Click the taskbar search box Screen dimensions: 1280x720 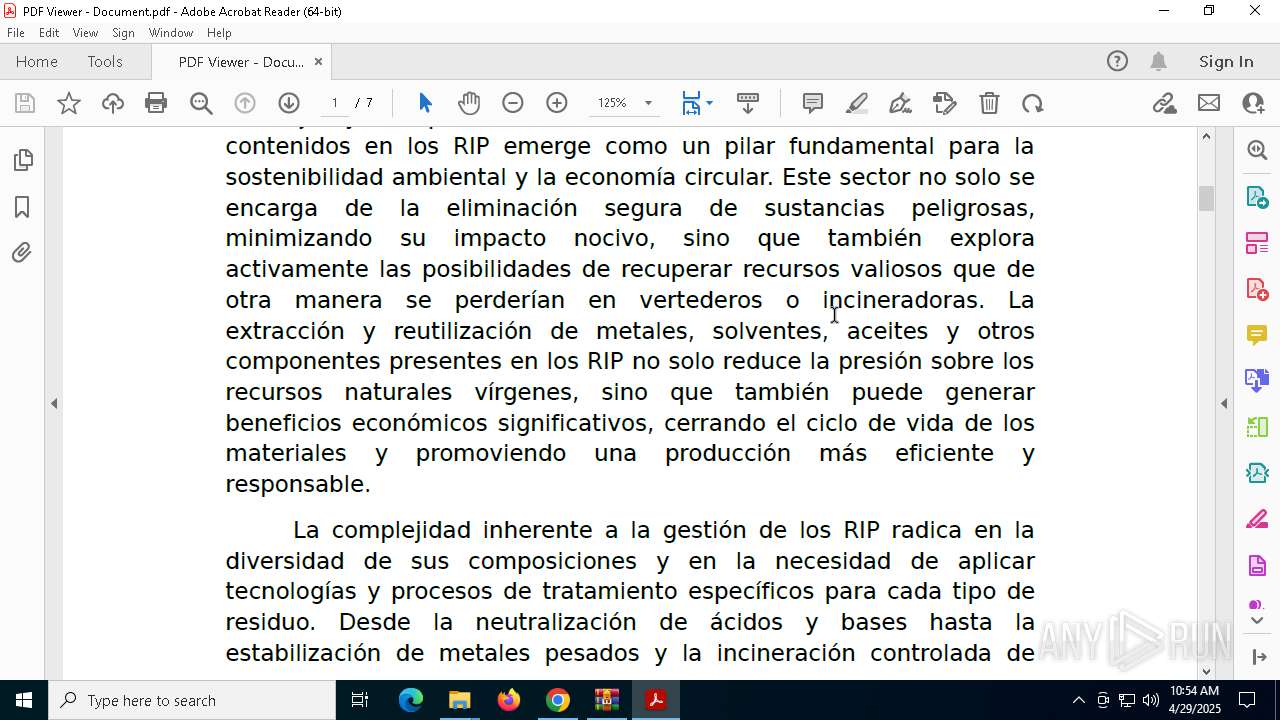(x=192, y=700)
